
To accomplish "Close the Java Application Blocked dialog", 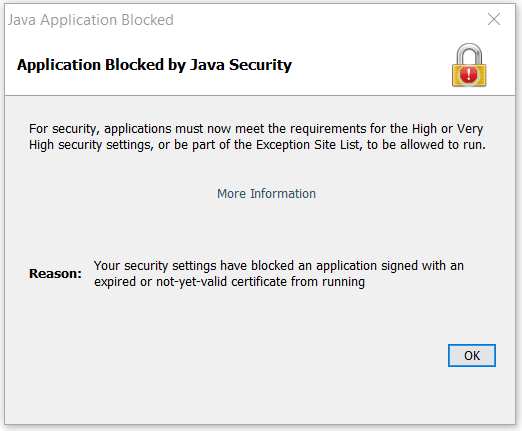I will pyautogui.click(x=494, y=19).
